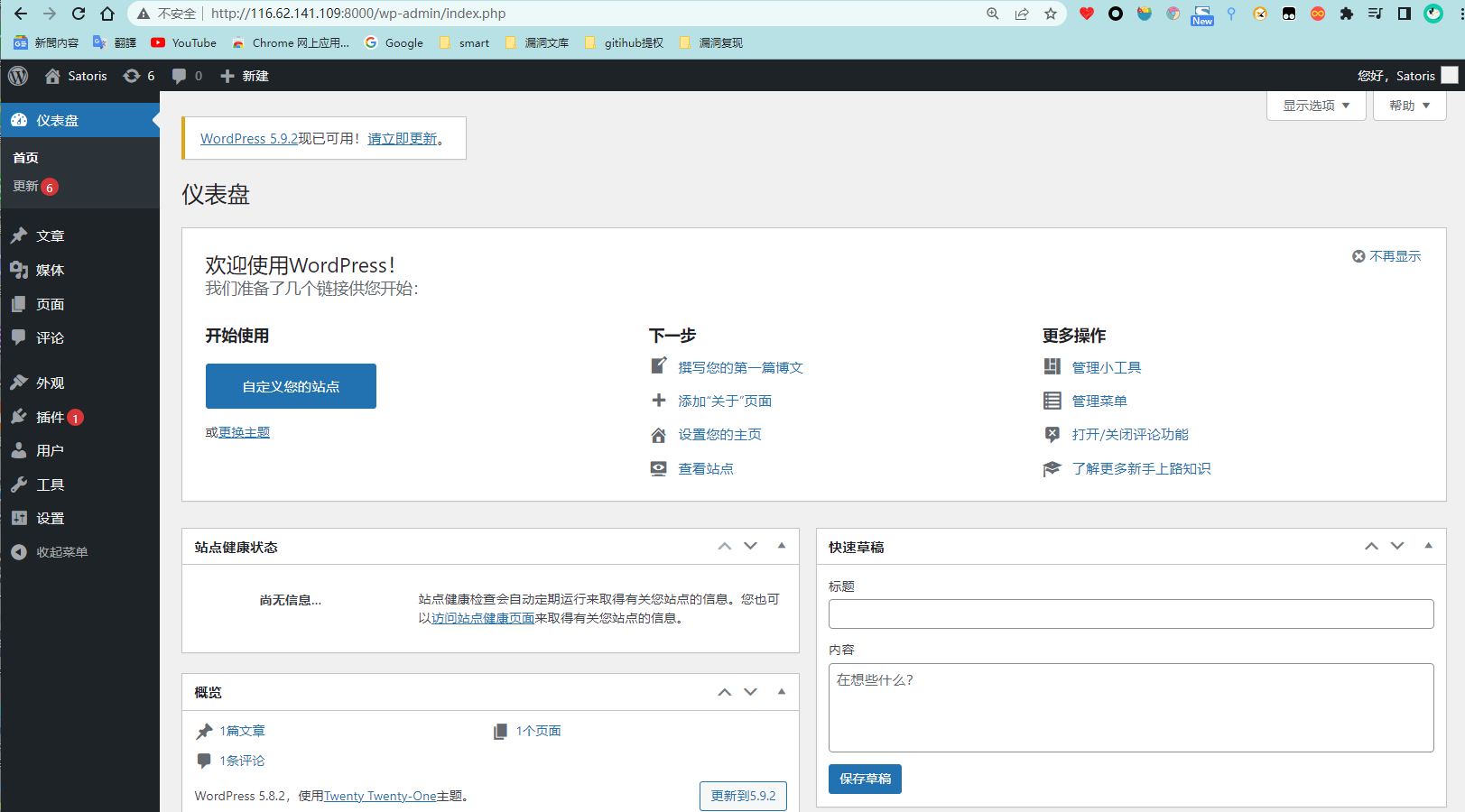Click 打开/关闭评论功能 link

tap(1130, 434)
